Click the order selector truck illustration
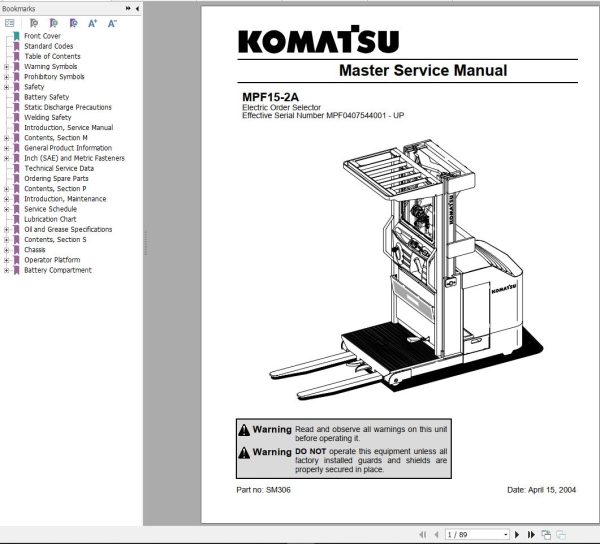 click(406, 269)
